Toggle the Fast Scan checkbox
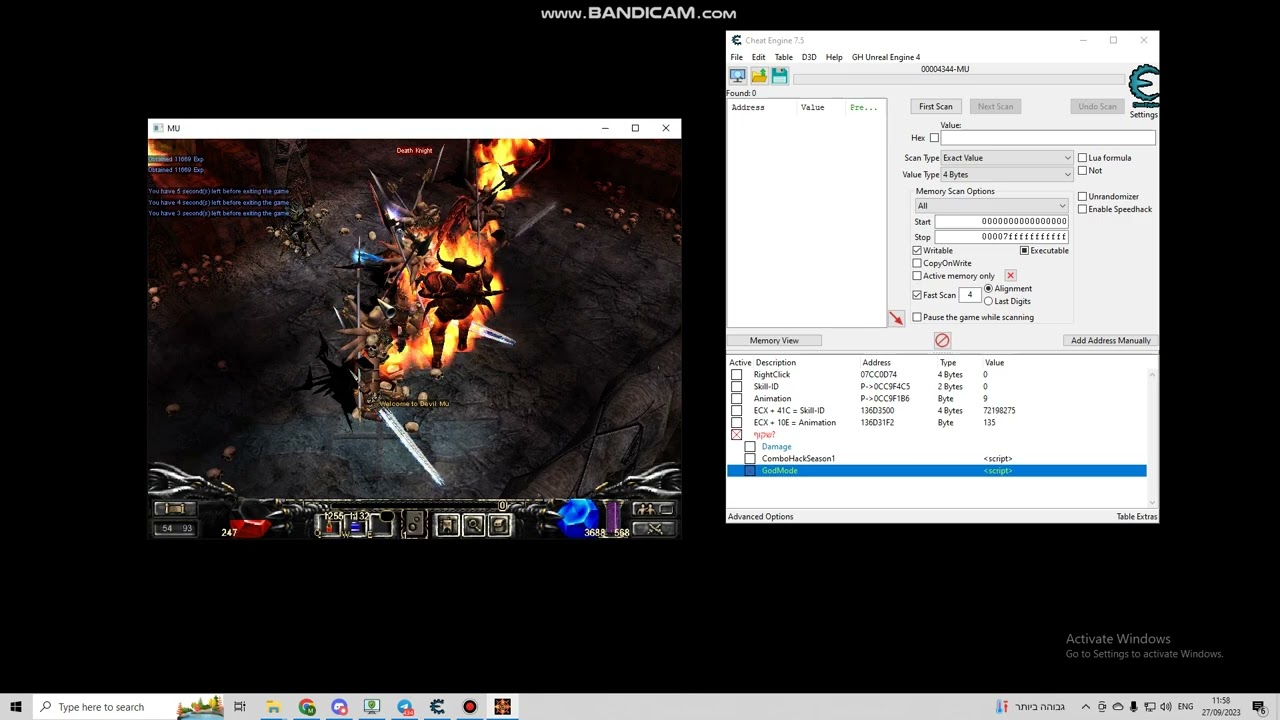This screenshot has width=1280, height=720. pos(917,295)
